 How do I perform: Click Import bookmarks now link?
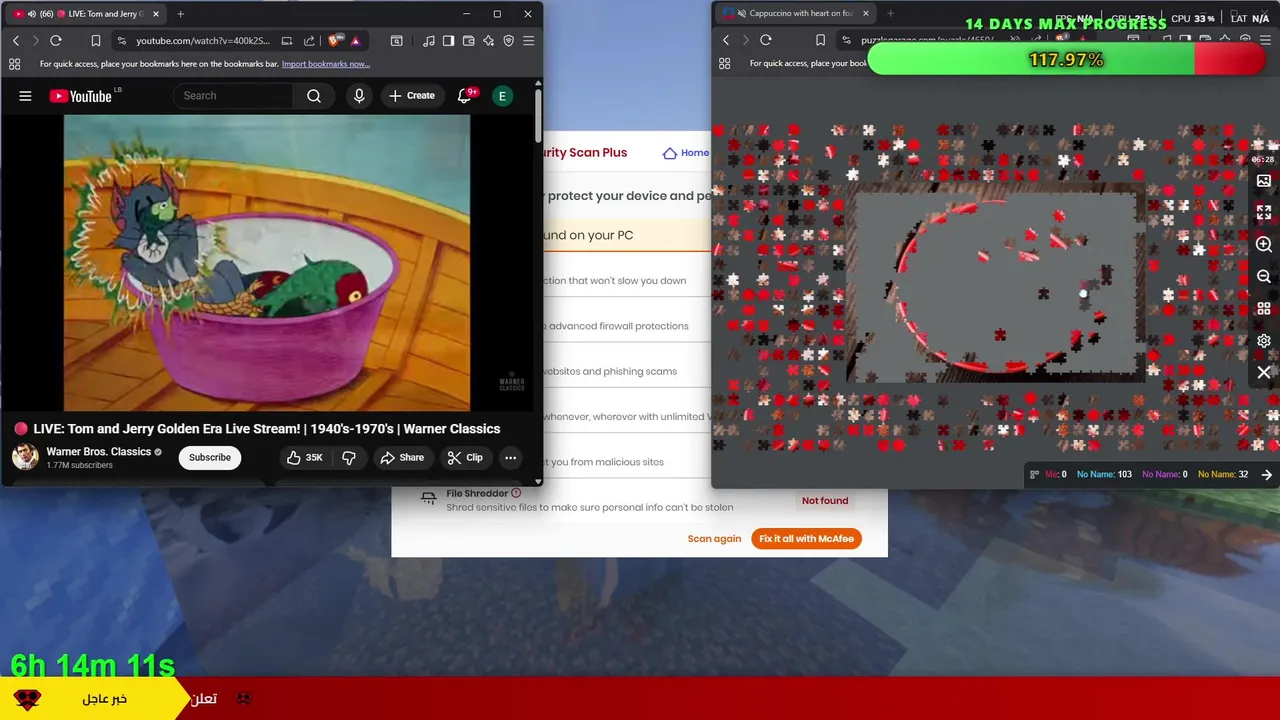(326, 64)
